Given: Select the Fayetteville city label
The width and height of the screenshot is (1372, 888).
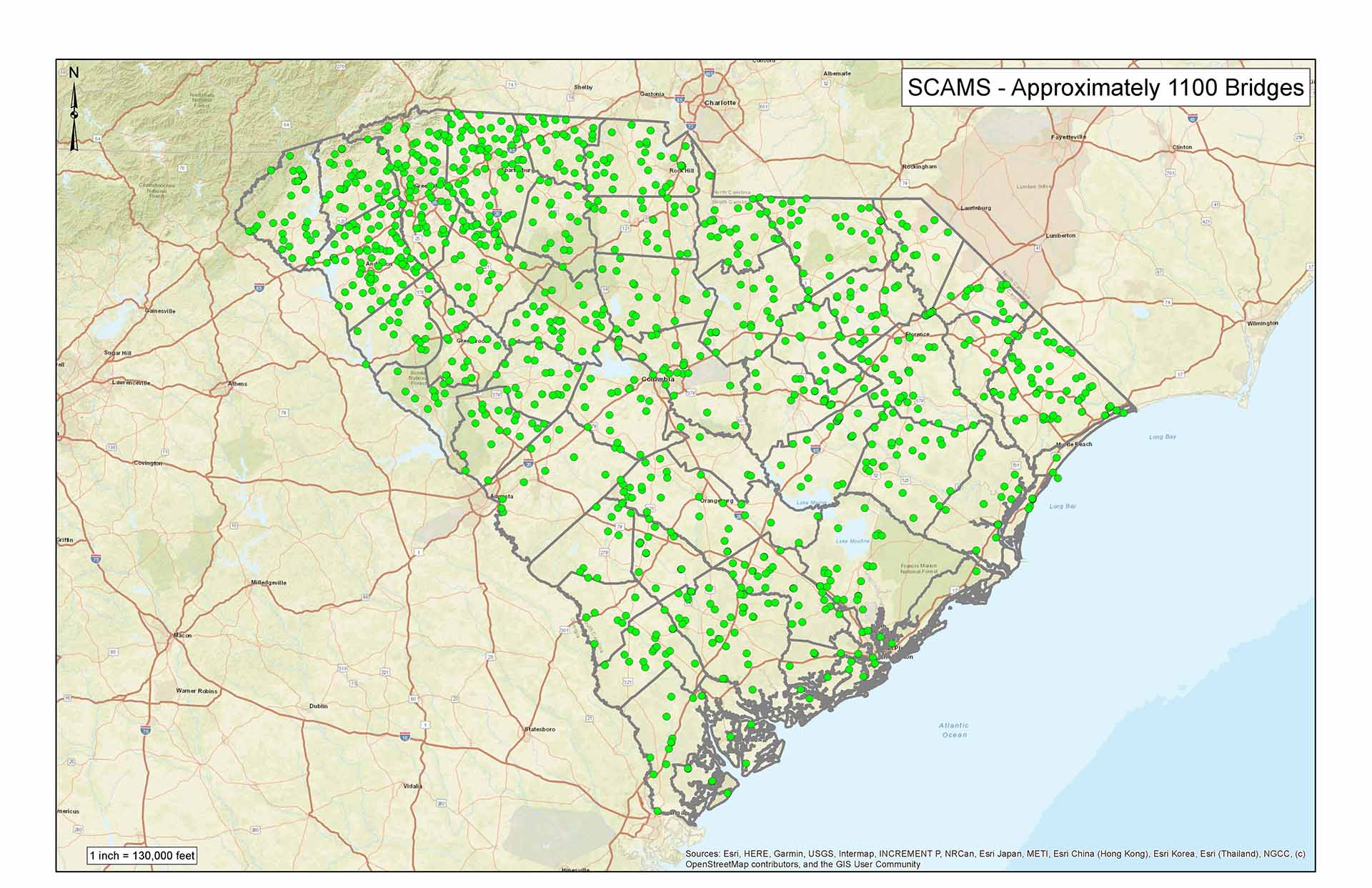Looking at the screenshot, I should [1068, 137].
